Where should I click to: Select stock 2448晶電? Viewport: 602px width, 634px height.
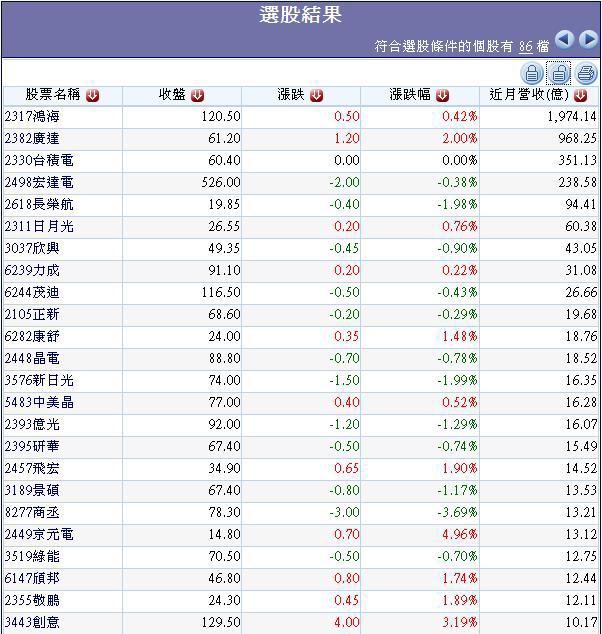pos(32,359)
